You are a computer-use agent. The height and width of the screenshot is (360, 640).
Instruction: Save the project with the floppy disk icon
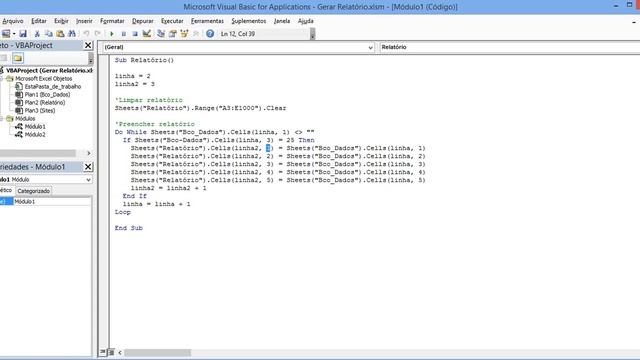23,34
